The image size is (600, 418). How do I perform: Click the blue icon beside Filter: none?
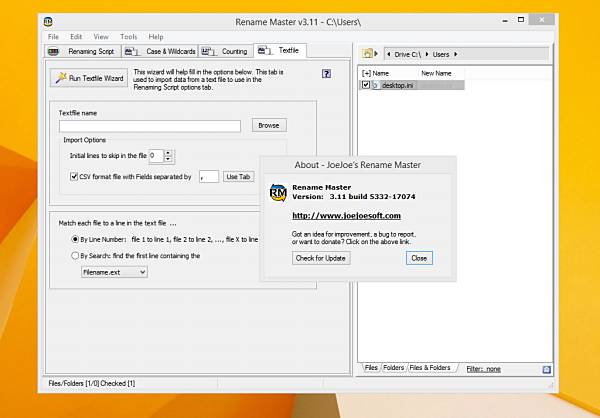[546, 369]
